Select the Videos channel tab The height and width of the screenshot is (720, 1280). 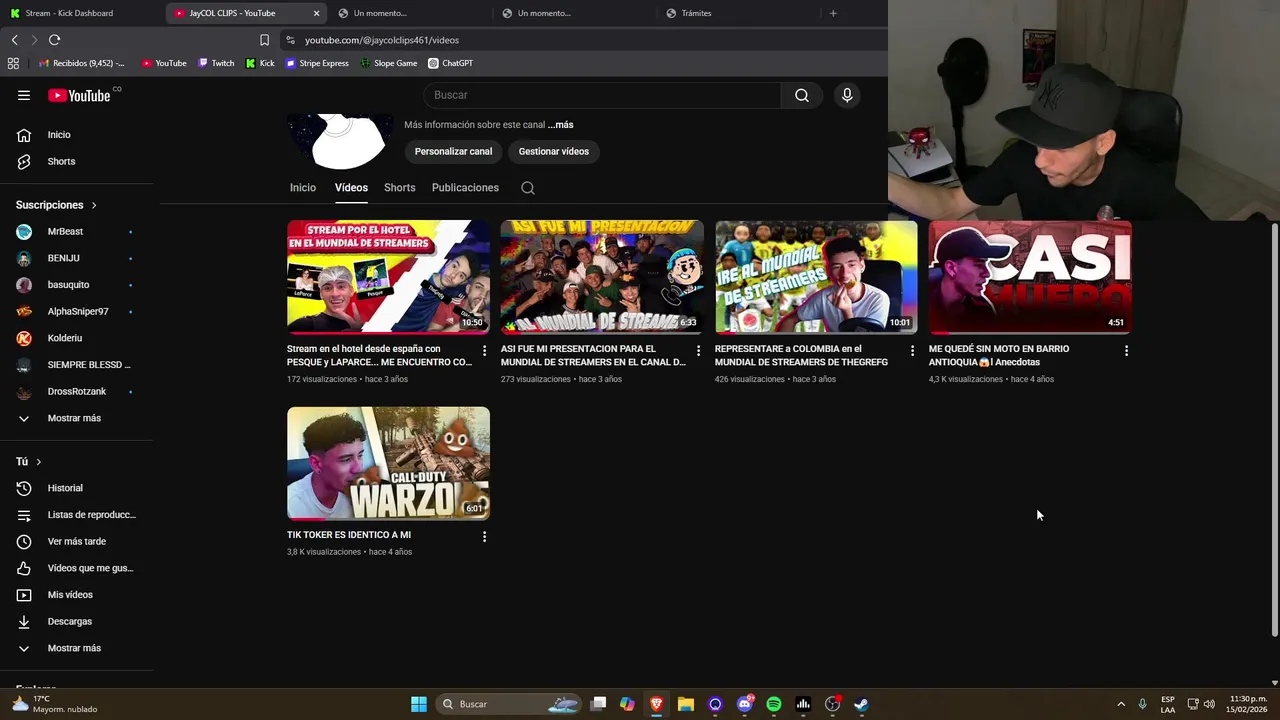351,188
